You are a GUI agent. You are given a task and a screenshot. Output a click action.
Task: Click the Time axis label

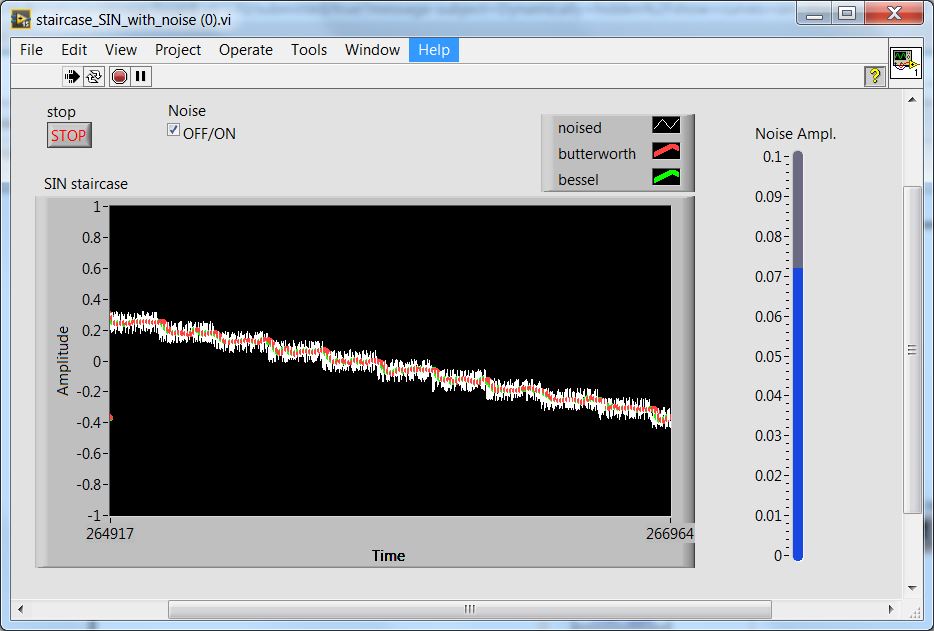click(388, 556)
